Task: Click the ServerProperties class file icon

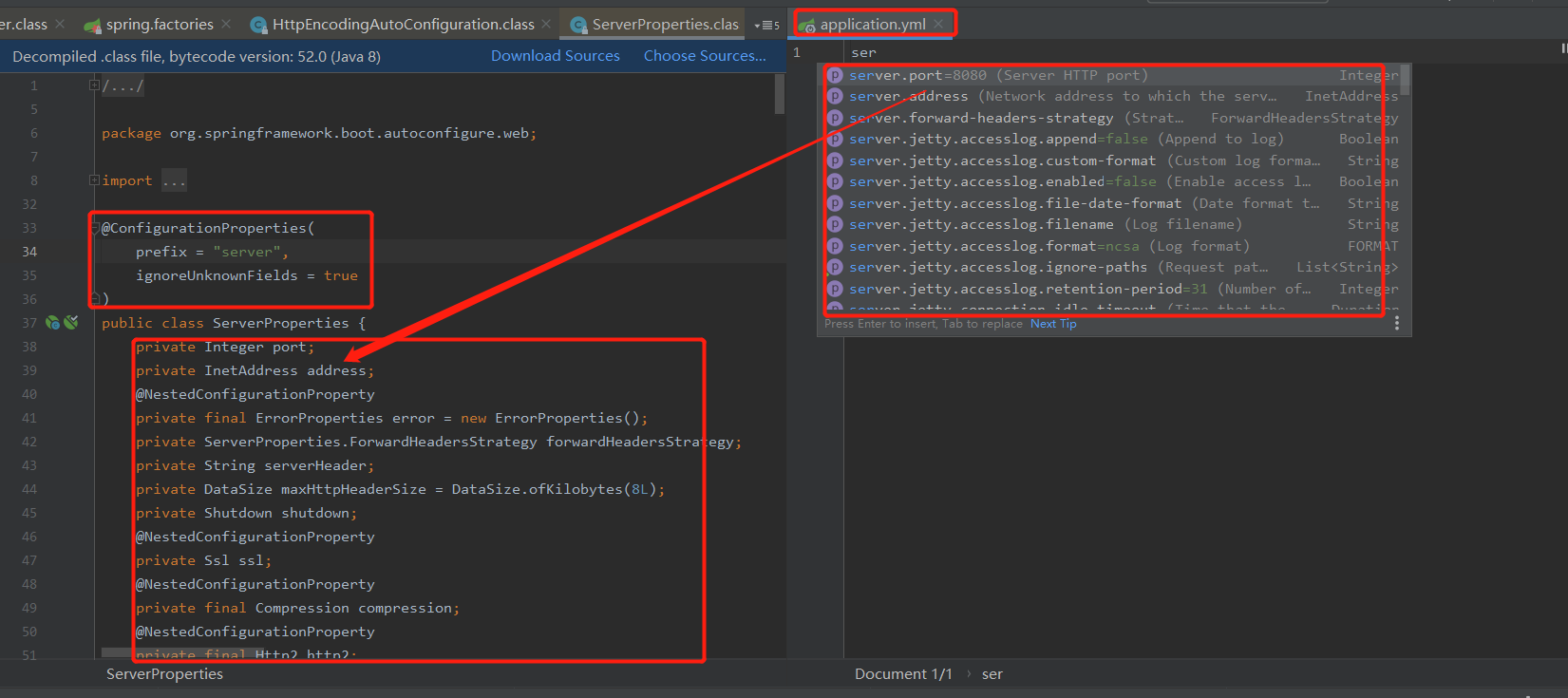Action: (578, 25)
